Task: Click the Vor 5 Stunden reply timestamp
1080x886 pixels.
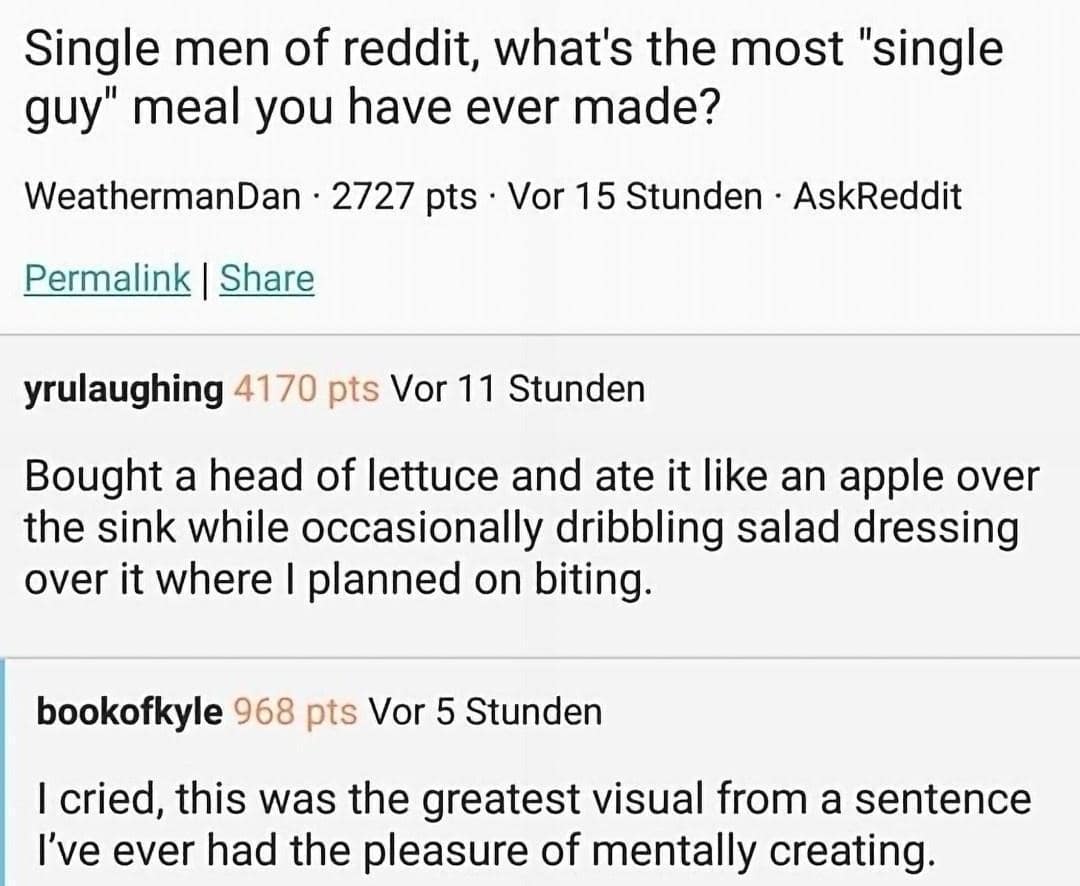Action: pyautogui.click(x=485, y=712)
